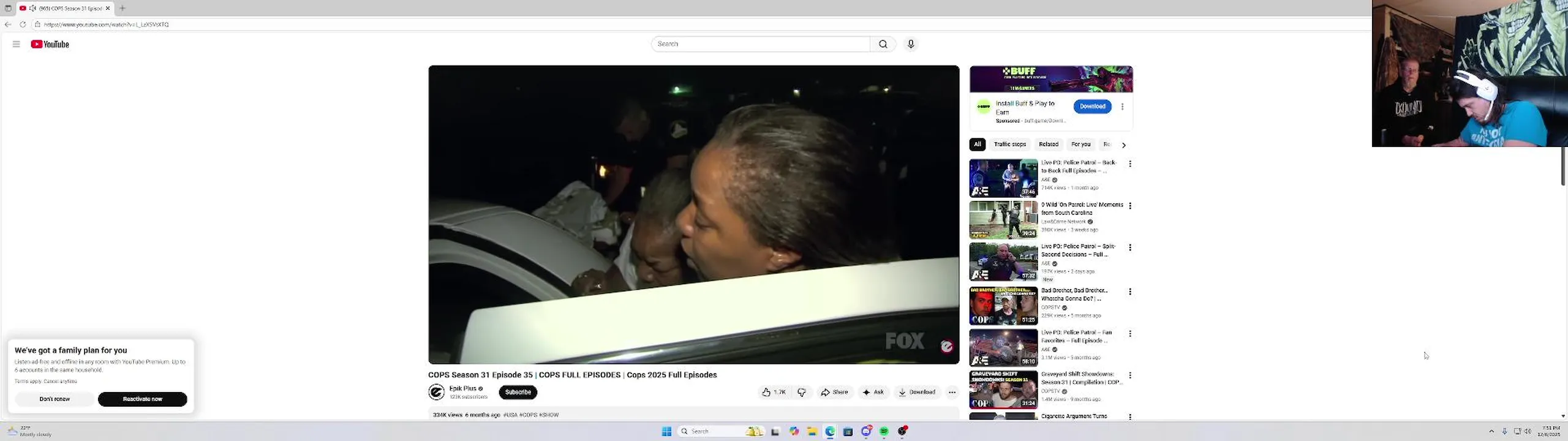Open Live PD Back-to-Back video thumbnail

[1003, 178]
